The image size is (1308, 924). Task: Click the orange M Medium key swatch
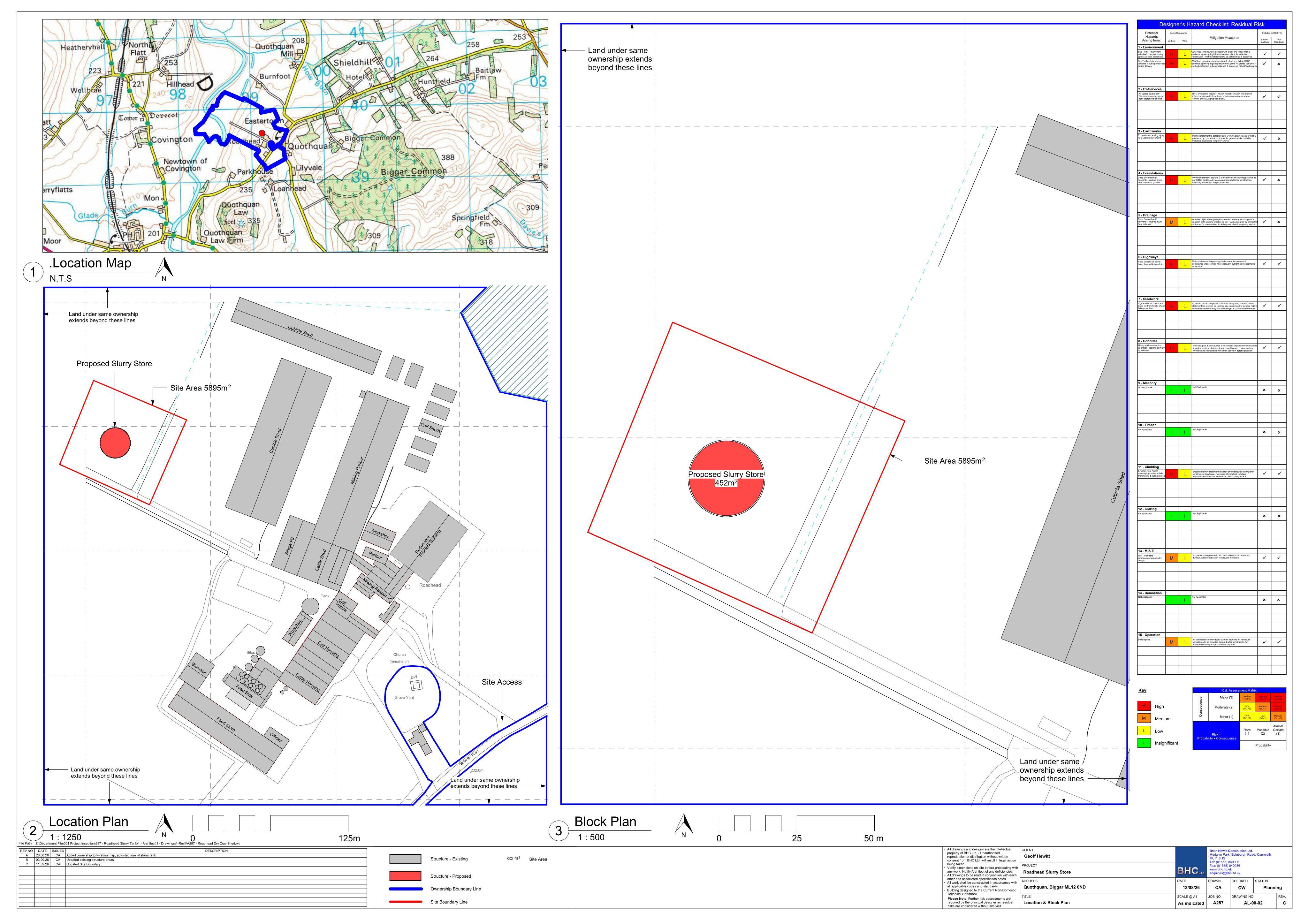[x=1143, y=718]
